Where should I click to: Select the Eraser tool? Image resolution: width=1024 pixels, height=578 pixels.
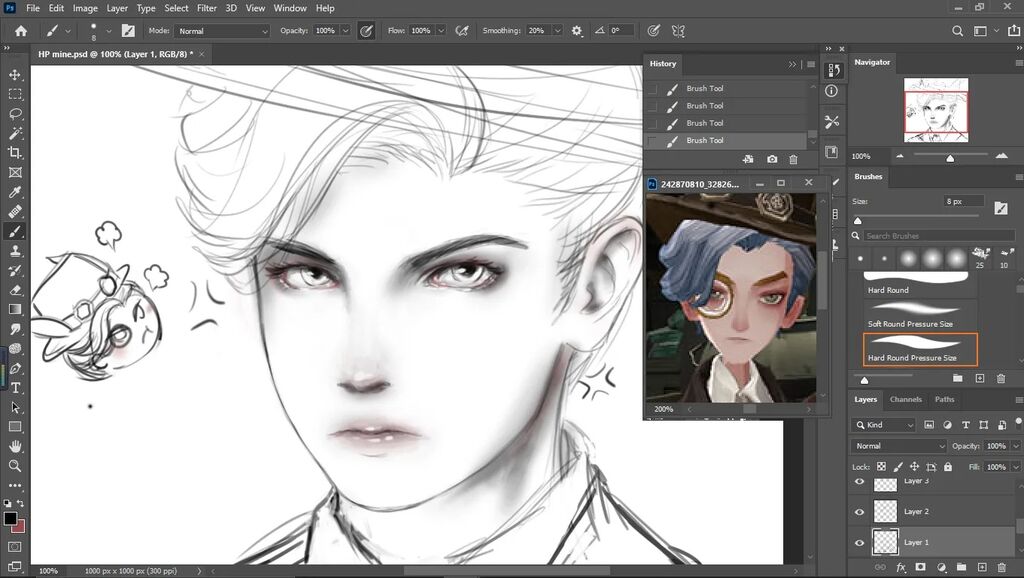15,290
